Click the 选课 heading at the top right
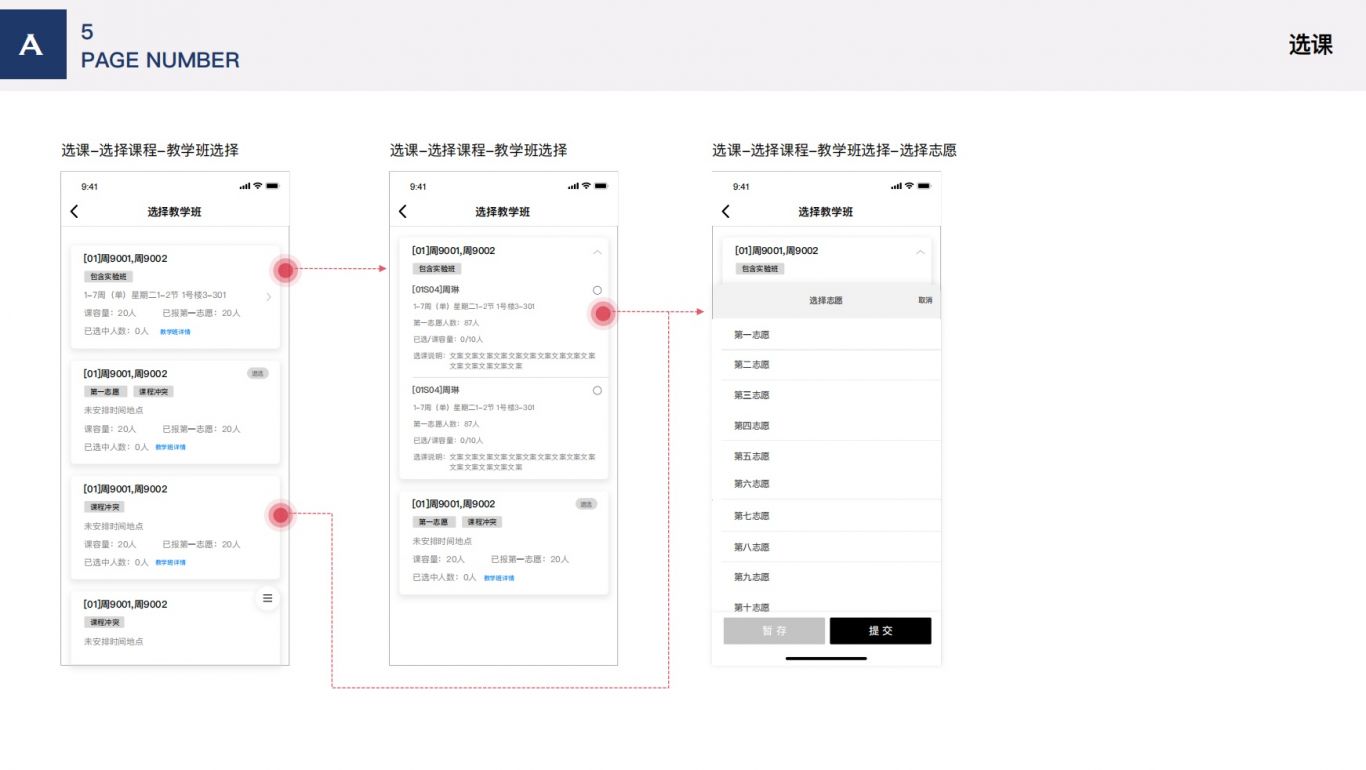The width and height of the screenshot is (1366, 770). tap(1310, 45)
